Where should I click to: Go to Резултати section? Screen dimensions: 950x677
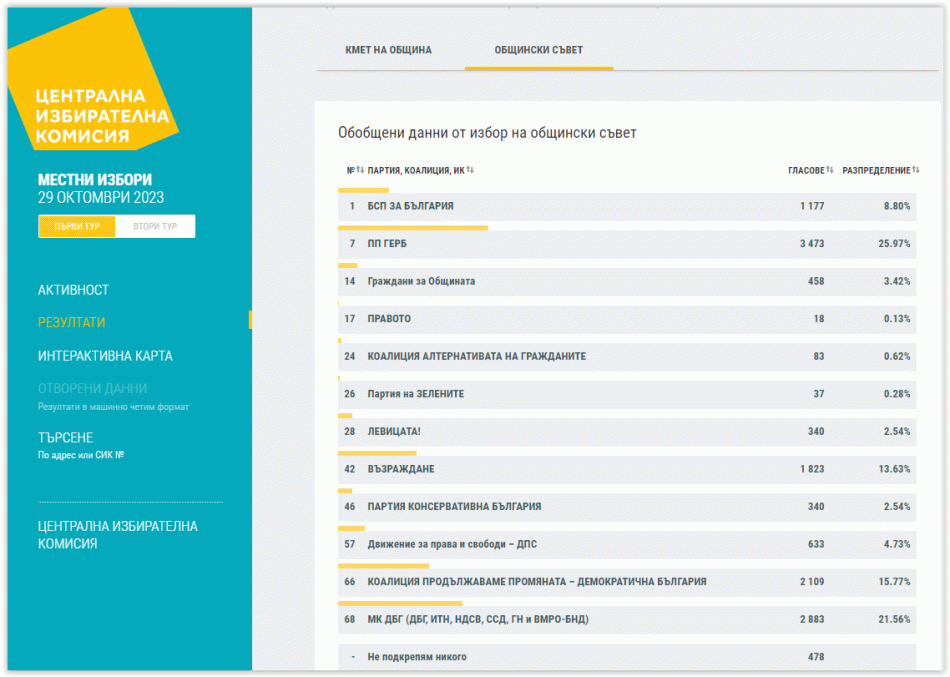71,322
